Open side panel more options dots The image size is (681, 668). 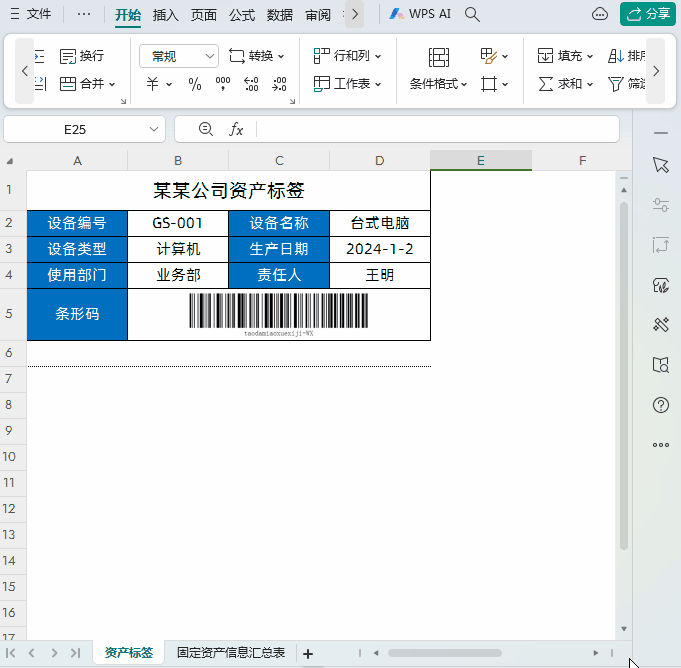pyautogui.click(x=661, y=445)
